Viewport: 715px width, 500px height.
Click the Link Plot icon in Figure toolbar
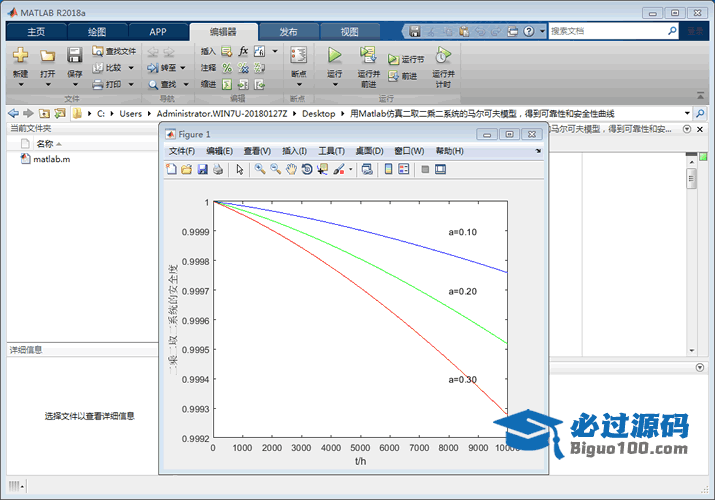[x=367, y=170]
